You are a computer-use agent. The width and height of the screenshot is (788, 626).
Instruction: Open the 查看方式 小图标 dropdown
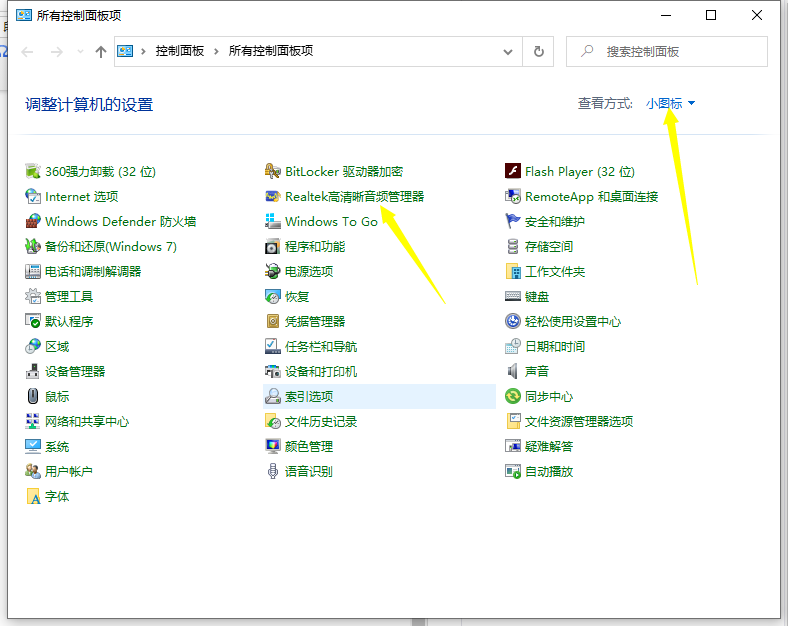pos(670,103)
